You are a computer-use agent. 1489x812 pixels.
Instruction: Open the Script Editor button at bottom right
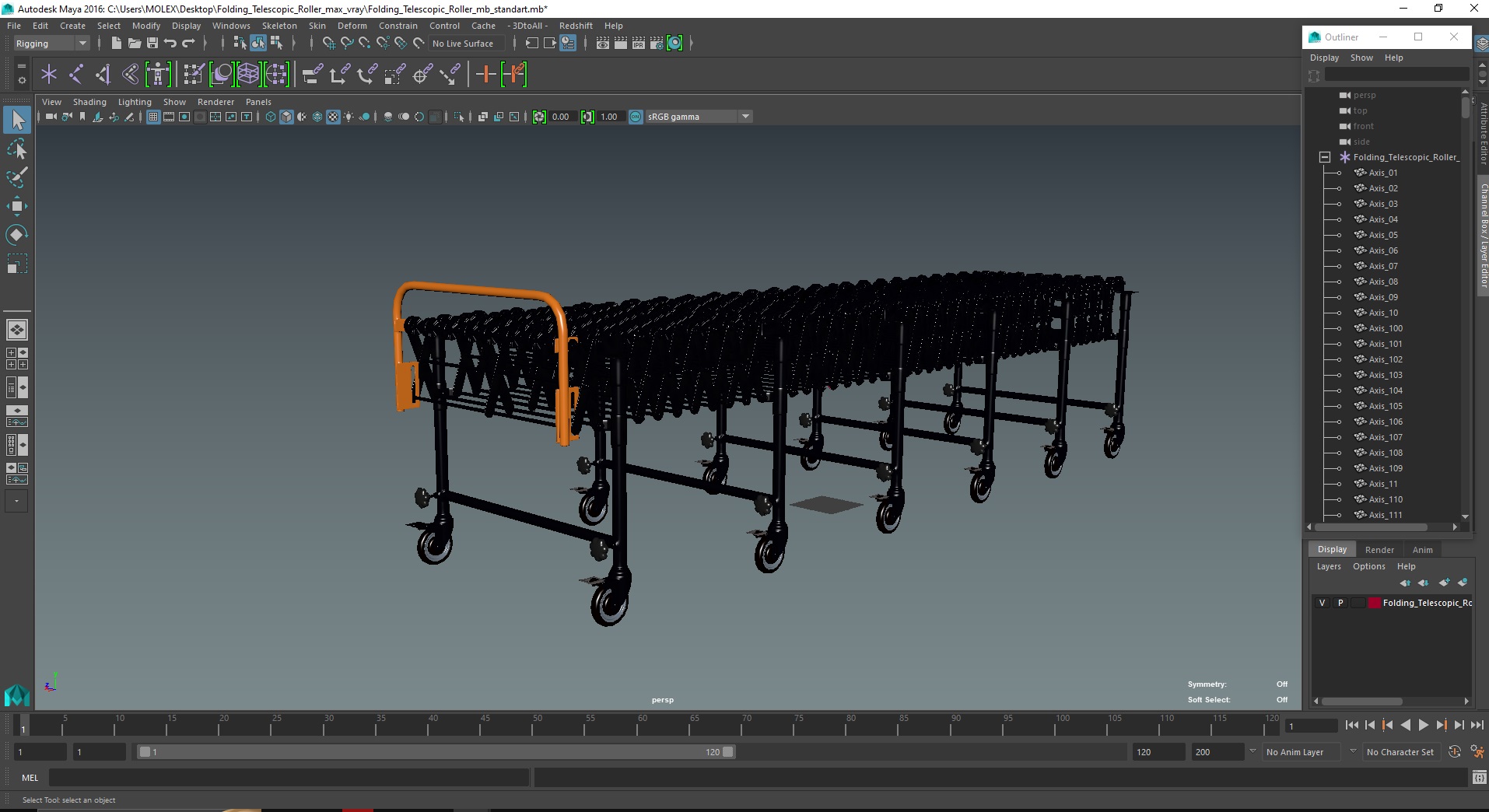1479,777
